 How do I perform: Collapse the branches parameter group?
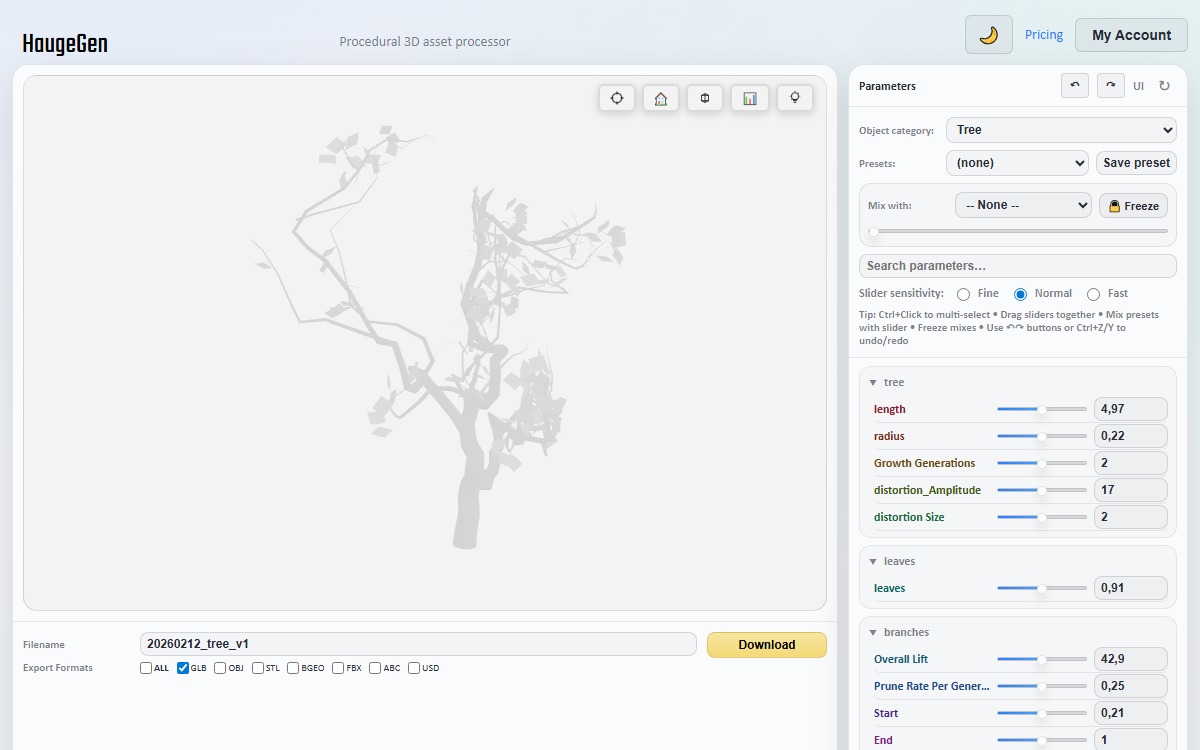(x=873, y=632)
